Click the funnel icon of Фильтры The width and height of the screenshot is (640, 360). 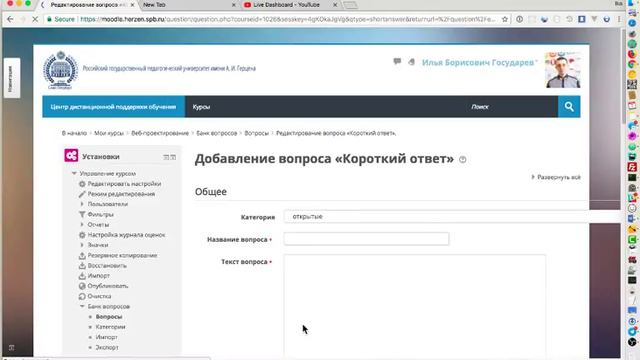[x=82, y=215]
